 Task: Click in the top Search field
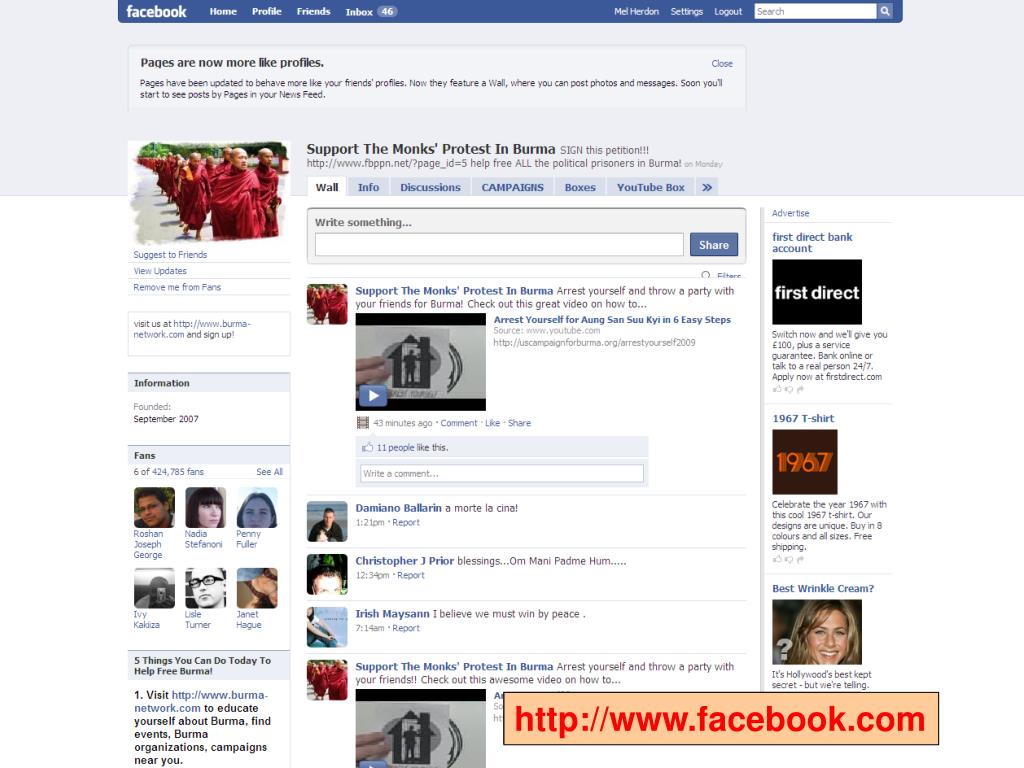coord(815,11)
